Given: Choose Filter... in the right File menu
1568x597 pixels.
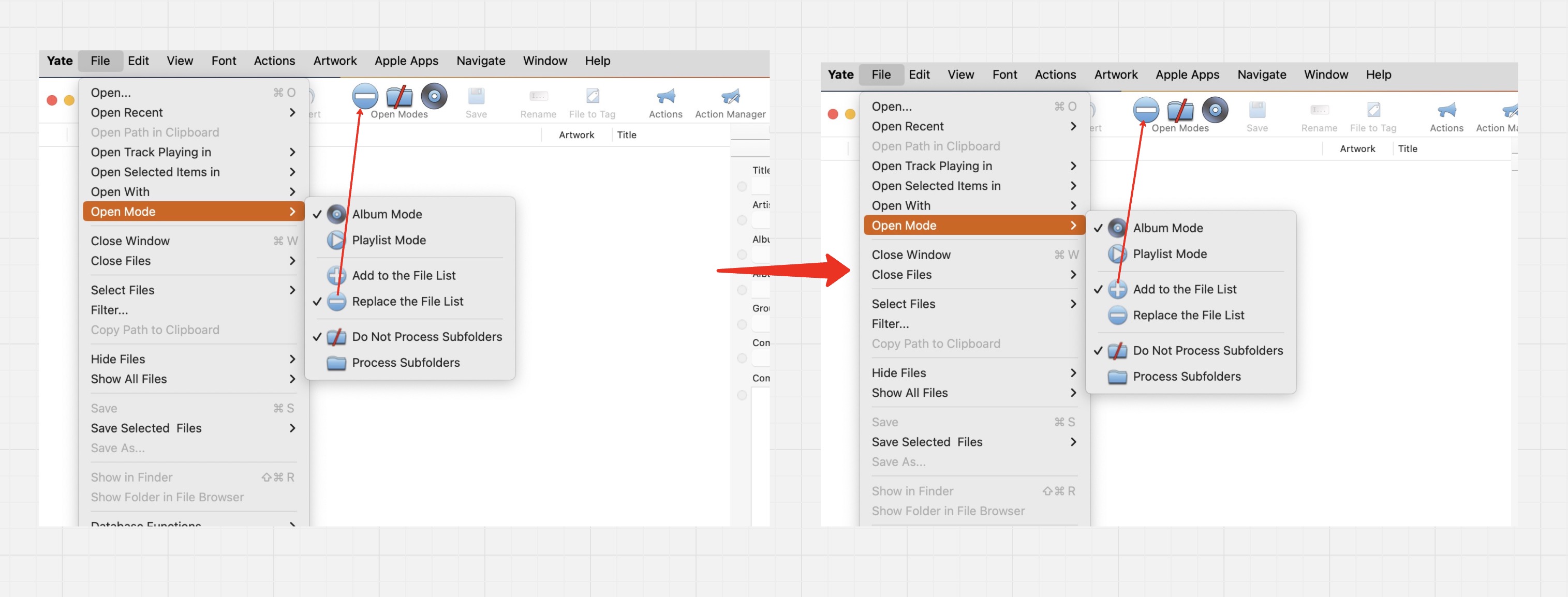Looking at the screenshot, I should coord(890,324).
